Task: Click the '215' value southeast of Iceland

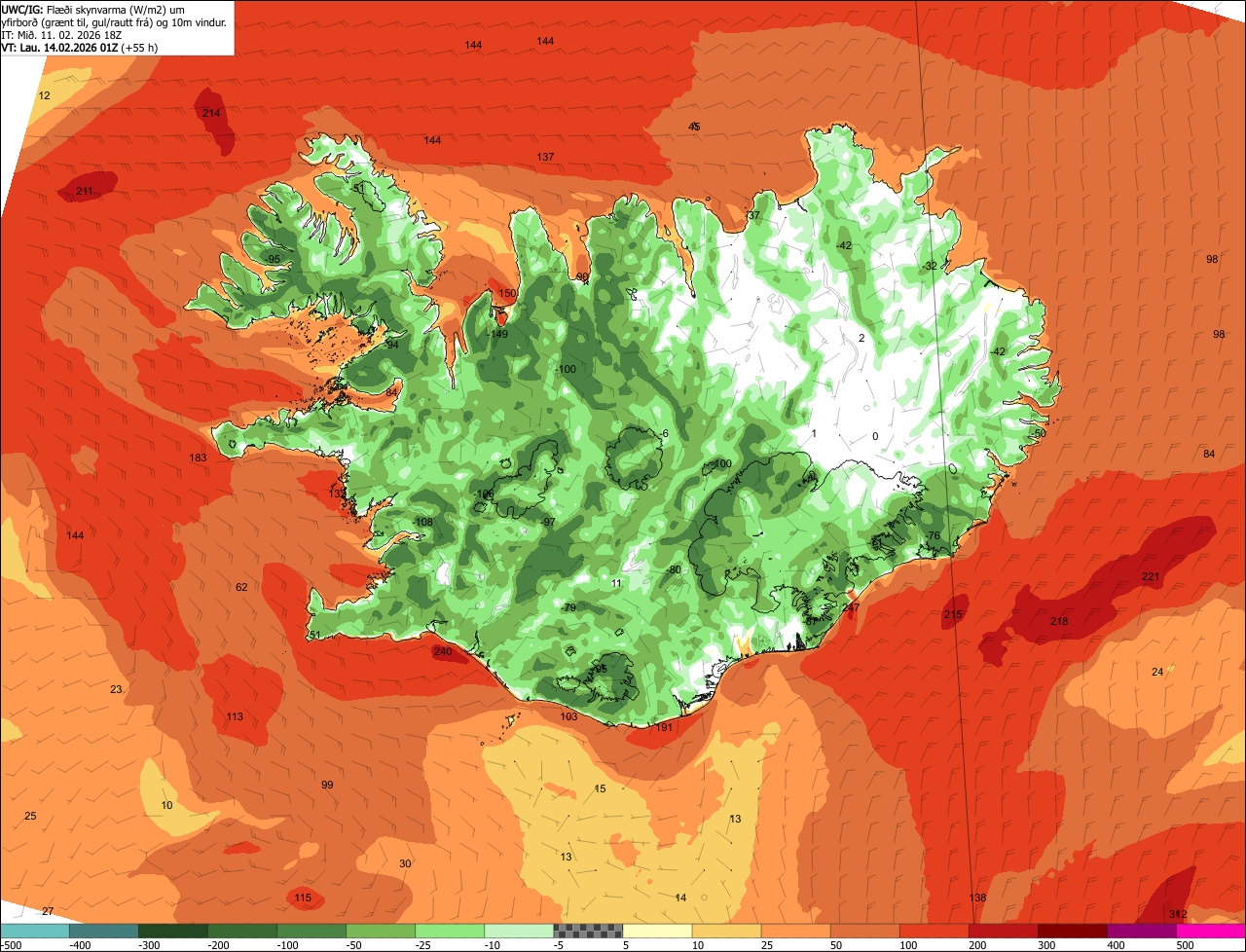Action: click(952, 614)
